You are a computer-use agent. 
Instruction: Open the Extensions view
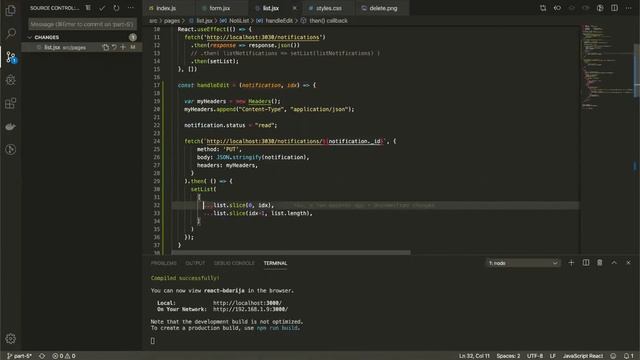tap(11, 103)
